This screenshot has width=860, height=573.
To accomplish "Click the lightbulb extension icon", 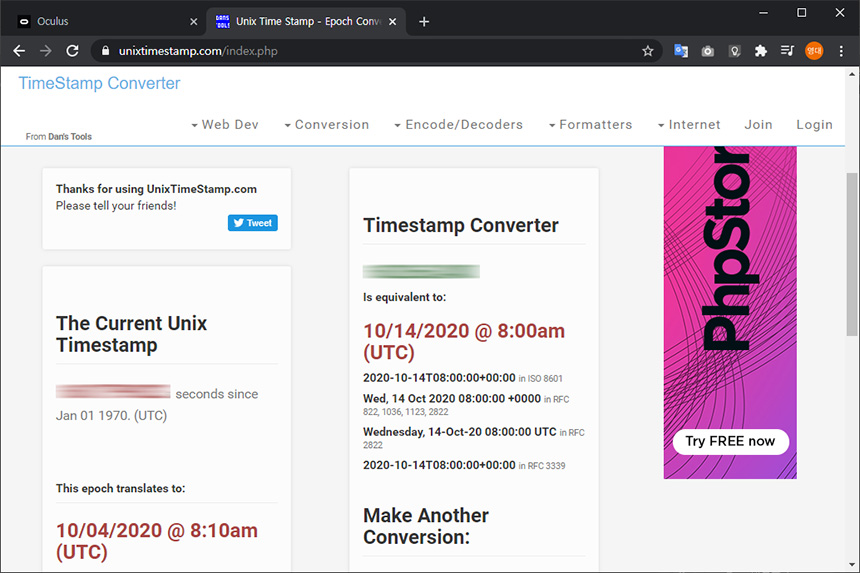I will [734, 51].
